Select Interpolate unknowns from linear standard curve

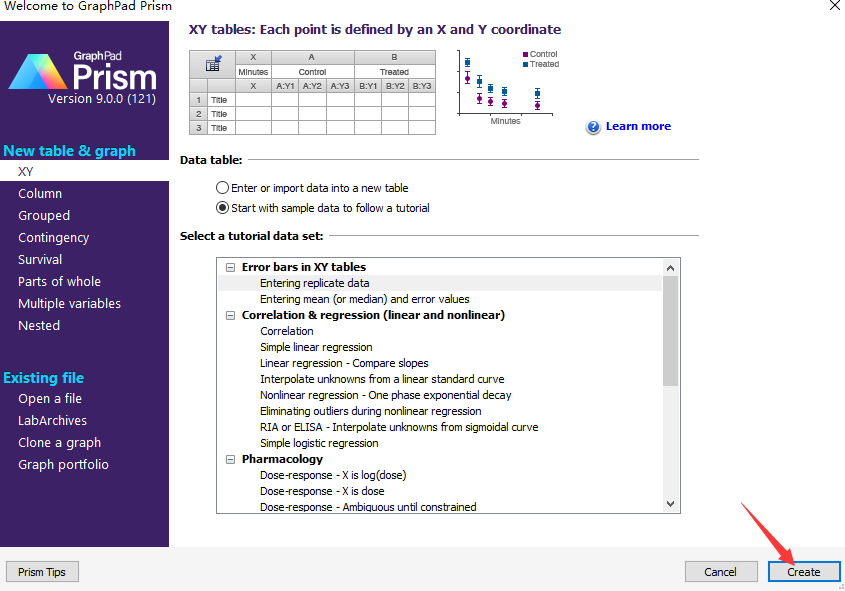point(382,379)
